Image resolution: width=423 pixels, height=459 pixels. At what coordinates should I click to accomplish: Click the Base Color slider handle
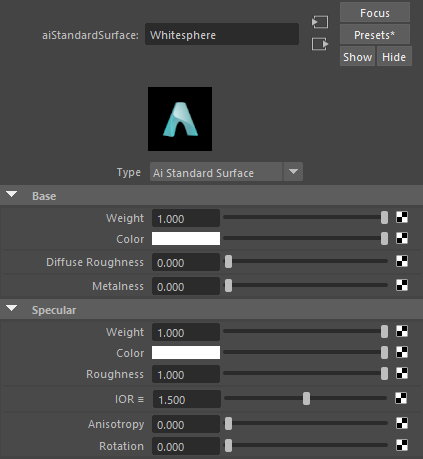click(x=384, y=238)
